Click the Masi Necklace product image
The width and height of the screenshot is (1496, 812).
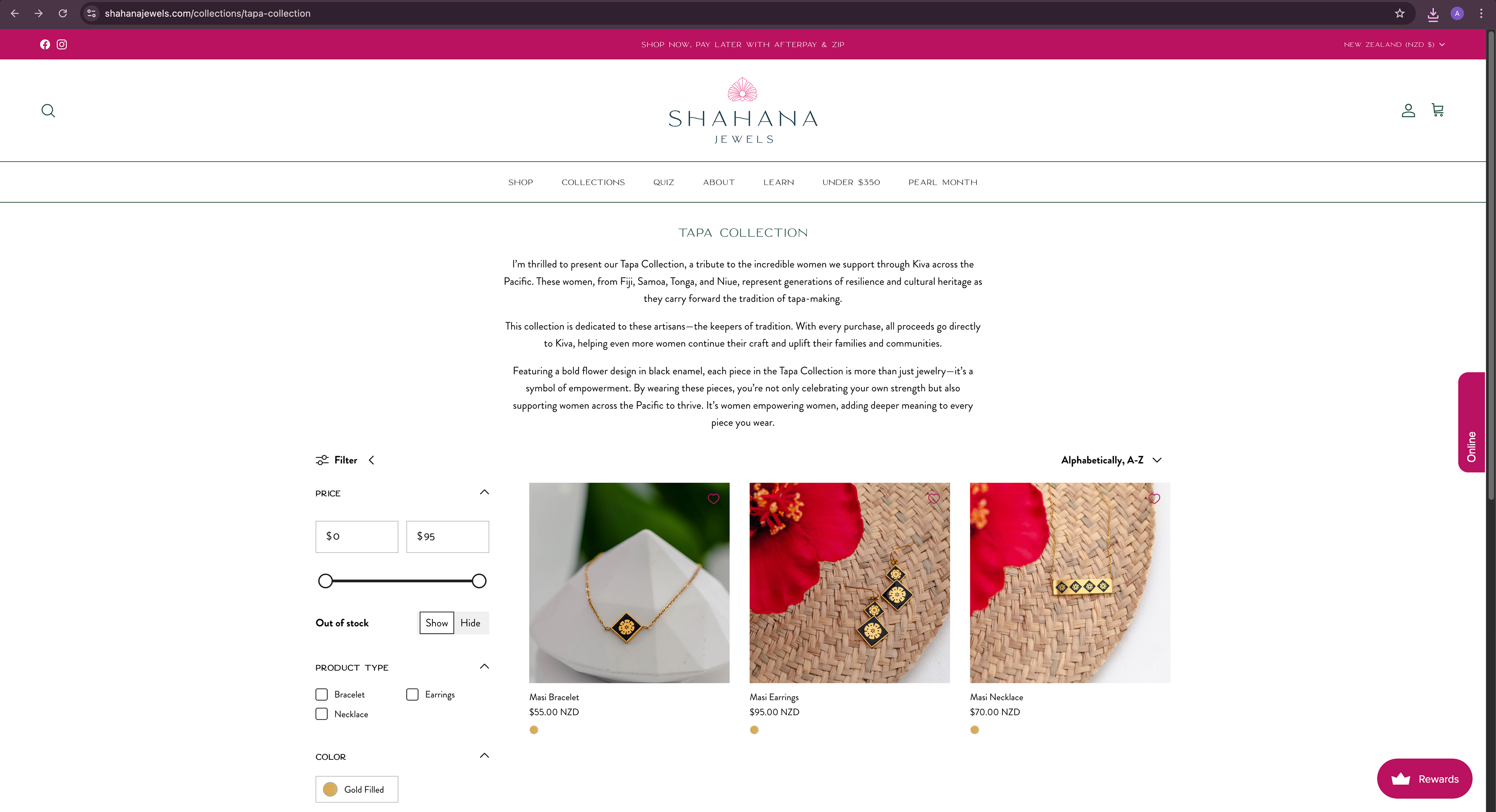tap(1070, 583)
